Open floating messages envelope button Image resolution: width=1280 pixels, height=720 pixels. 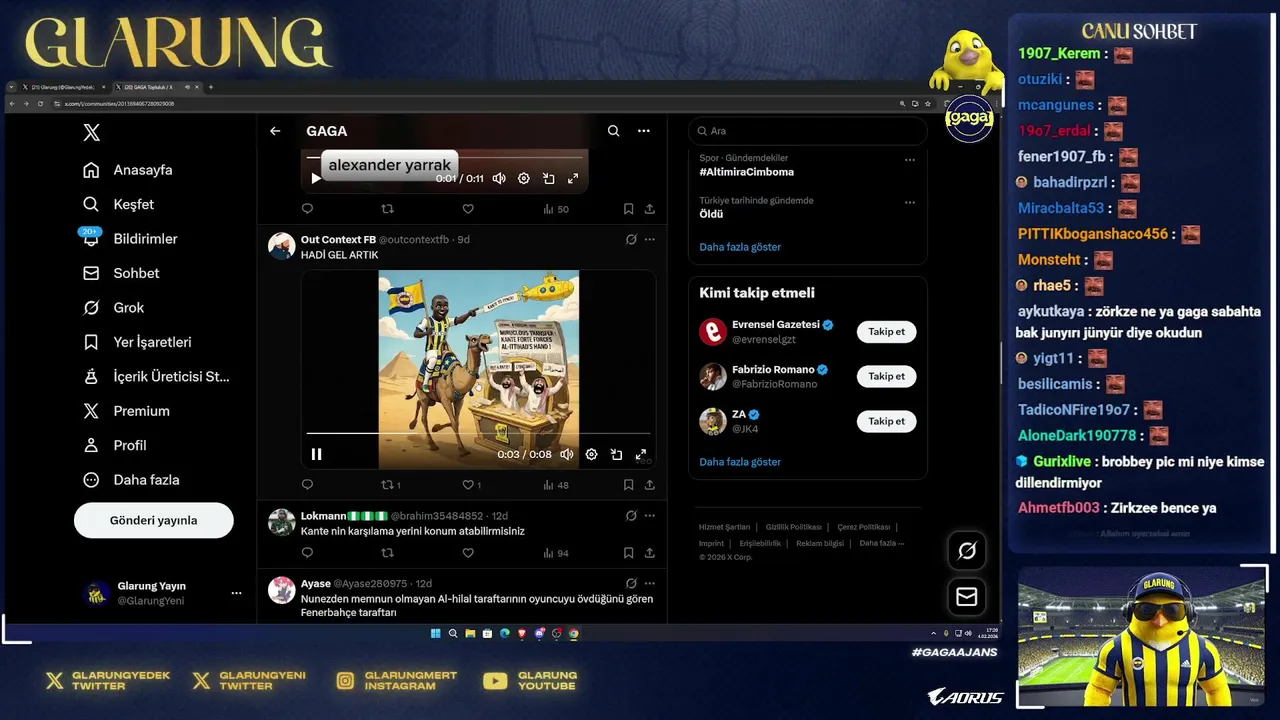point(967,597)
